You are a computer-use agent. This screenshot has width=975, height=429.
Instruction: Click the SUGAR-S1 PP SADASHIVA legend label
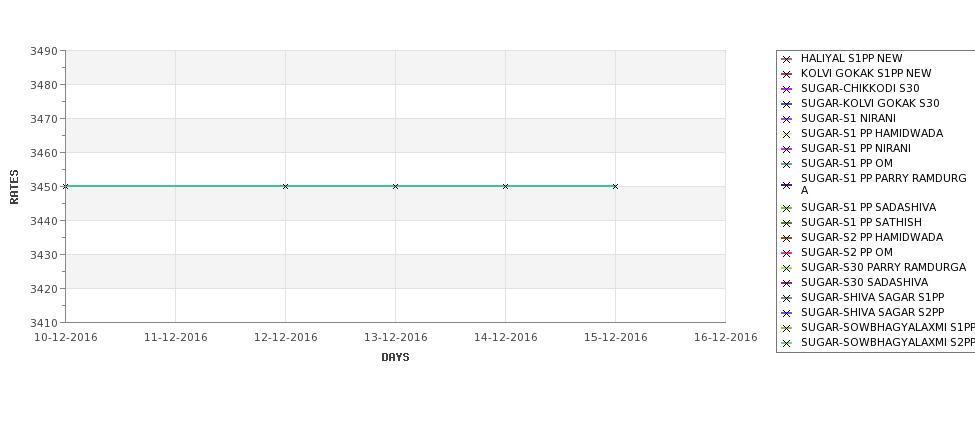pyautogui.click(x=868, y=207)
